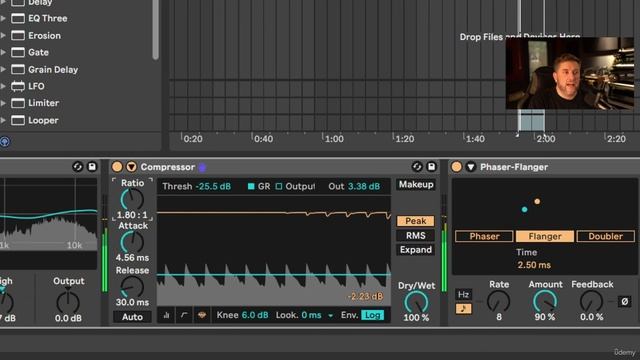This screenshot has width=640, height=360.
Task: Expand Limiter device in browser
Action: [x=3, y=103]
